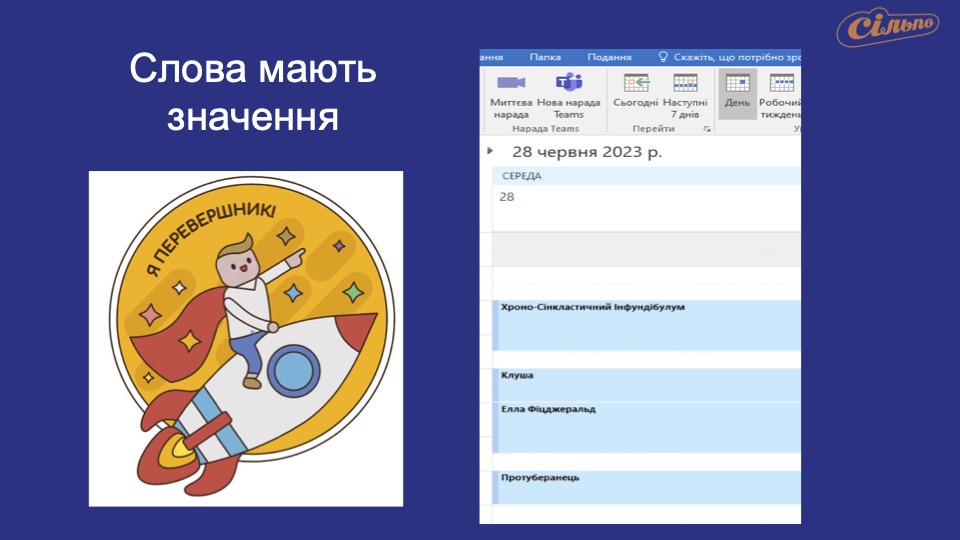The image size is (960, 540).
Task: Open the Подання ribbon tab
Action: coord(609,58)
